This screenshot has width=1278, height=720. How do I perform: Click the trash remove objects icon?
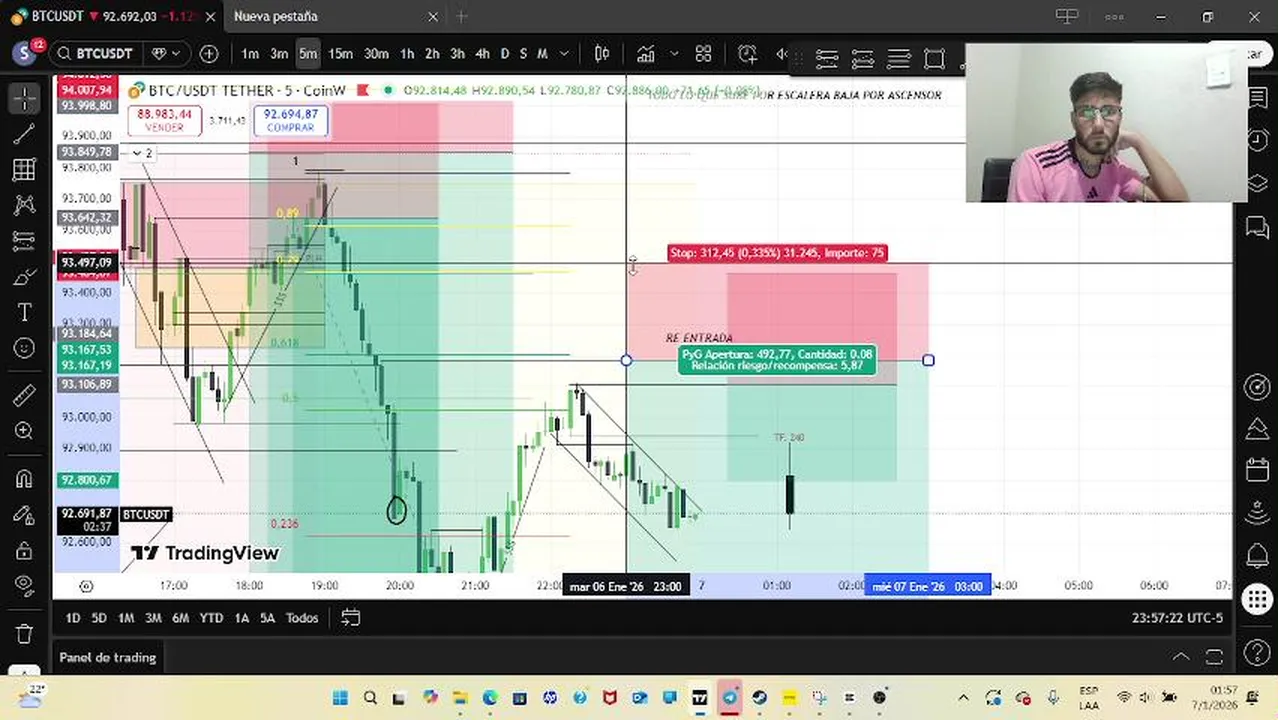[24, 633]
